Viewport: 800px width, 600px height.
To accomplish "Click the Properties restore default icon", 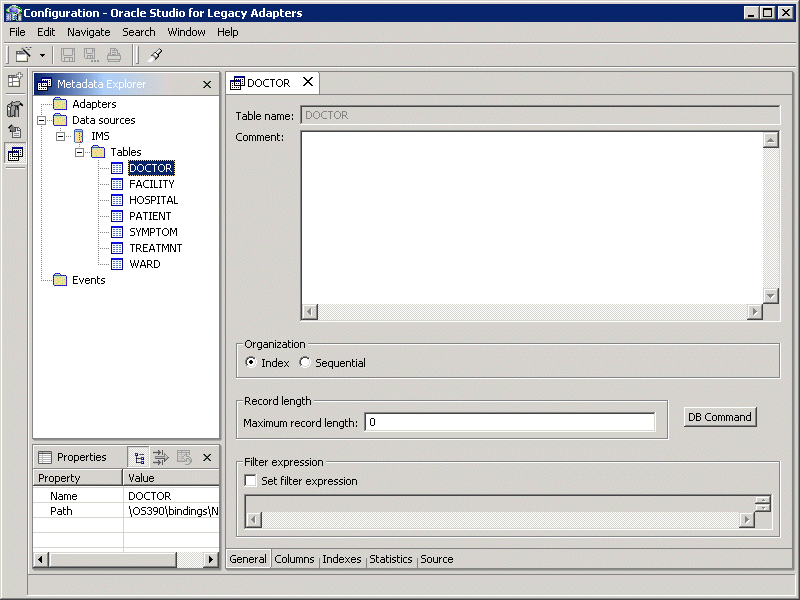I will pos(184,458).
